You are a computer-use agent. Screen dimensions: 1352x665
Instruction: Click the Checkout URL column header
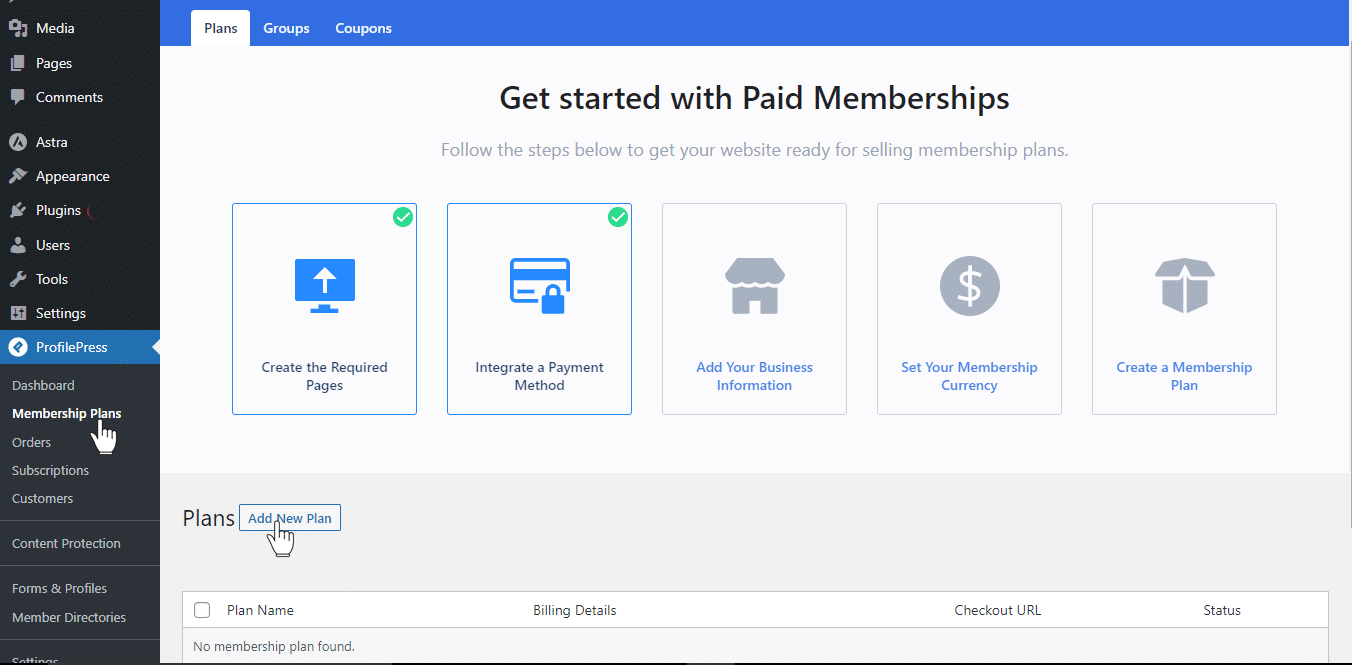[998, 610]
